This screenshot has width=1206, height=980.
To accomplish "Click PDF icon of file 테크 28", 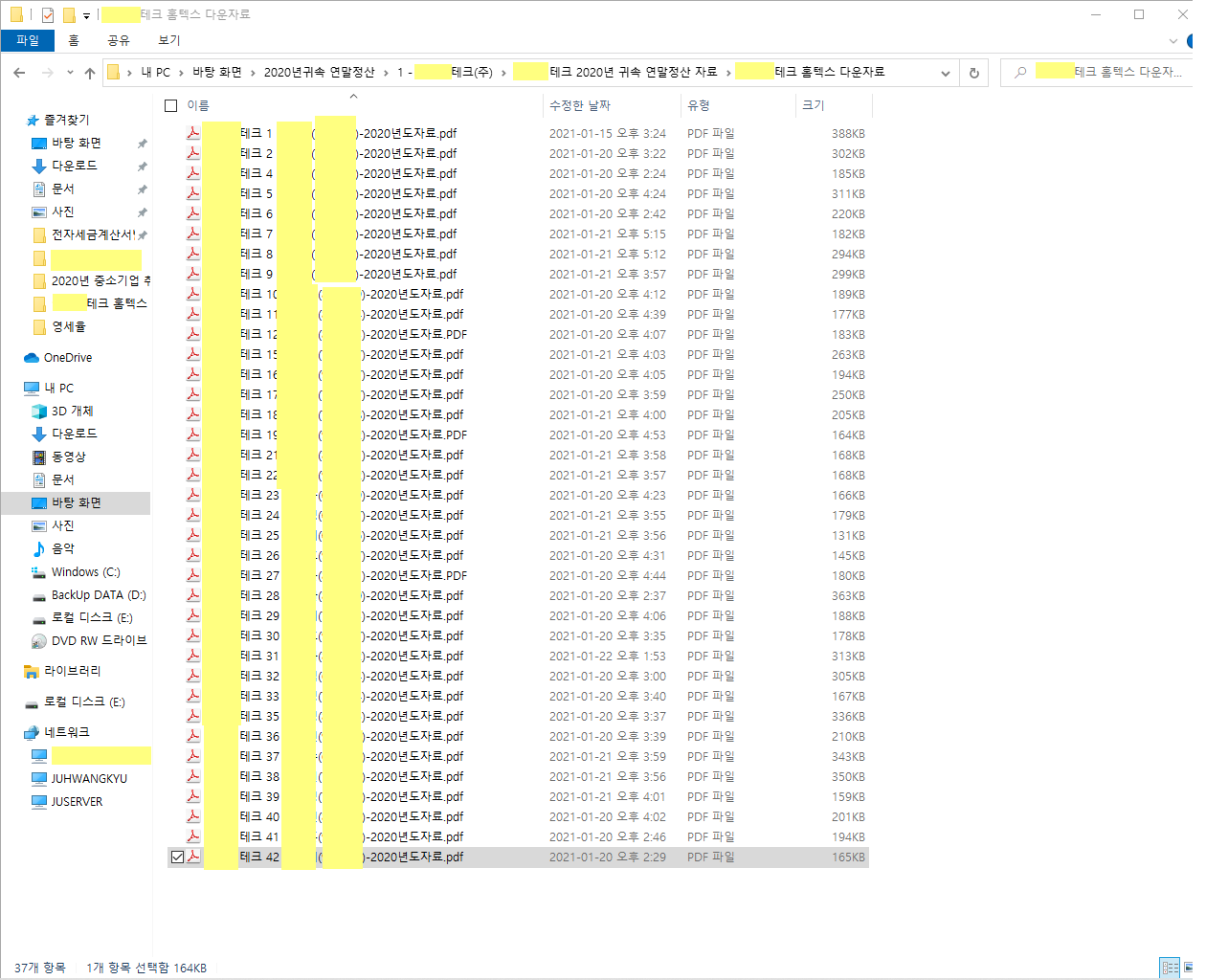I will [x=193, y=595].
